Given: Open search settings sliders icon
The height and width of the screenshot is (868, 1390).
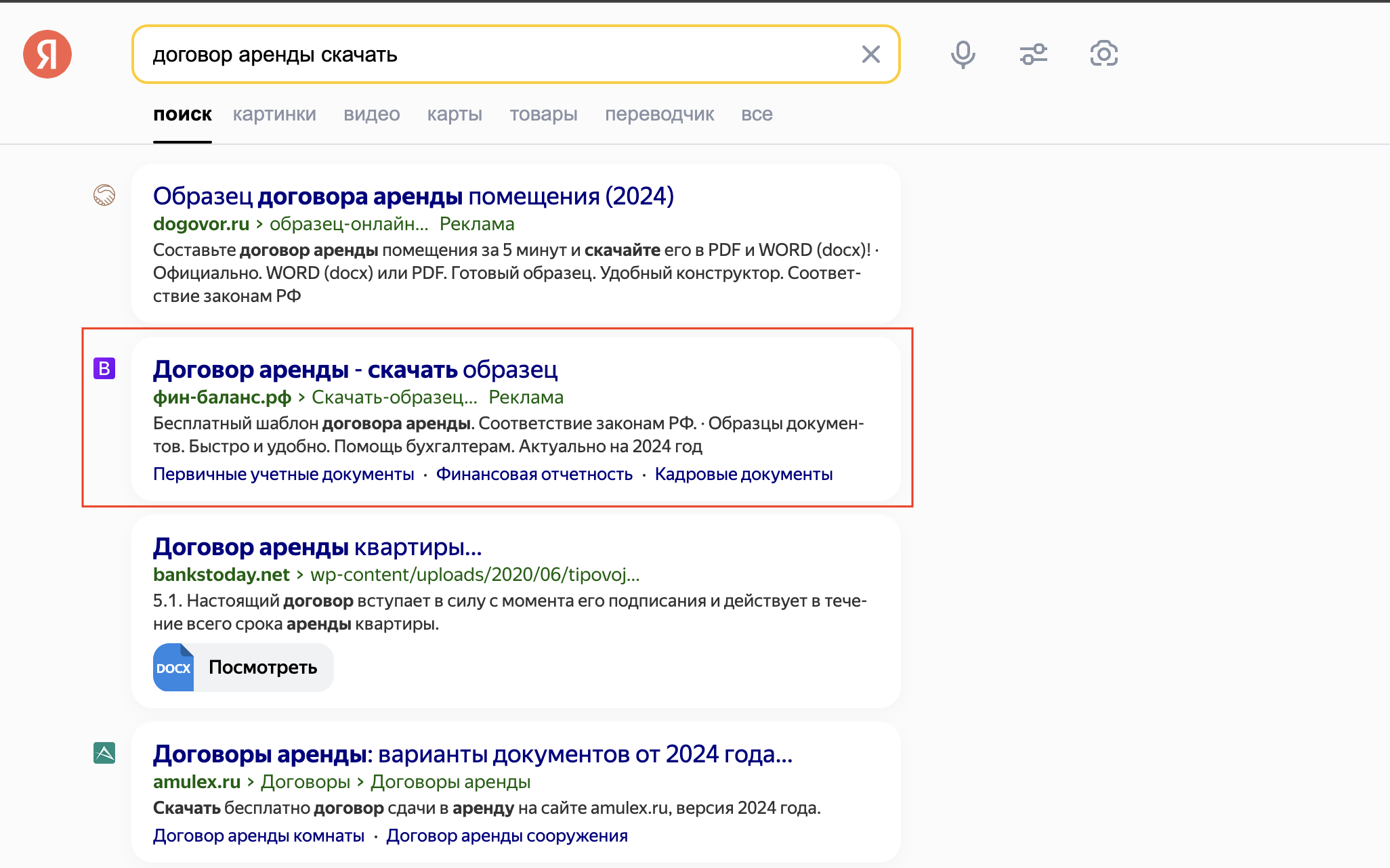Looking at the screenshot, I should click(1033, 54).
